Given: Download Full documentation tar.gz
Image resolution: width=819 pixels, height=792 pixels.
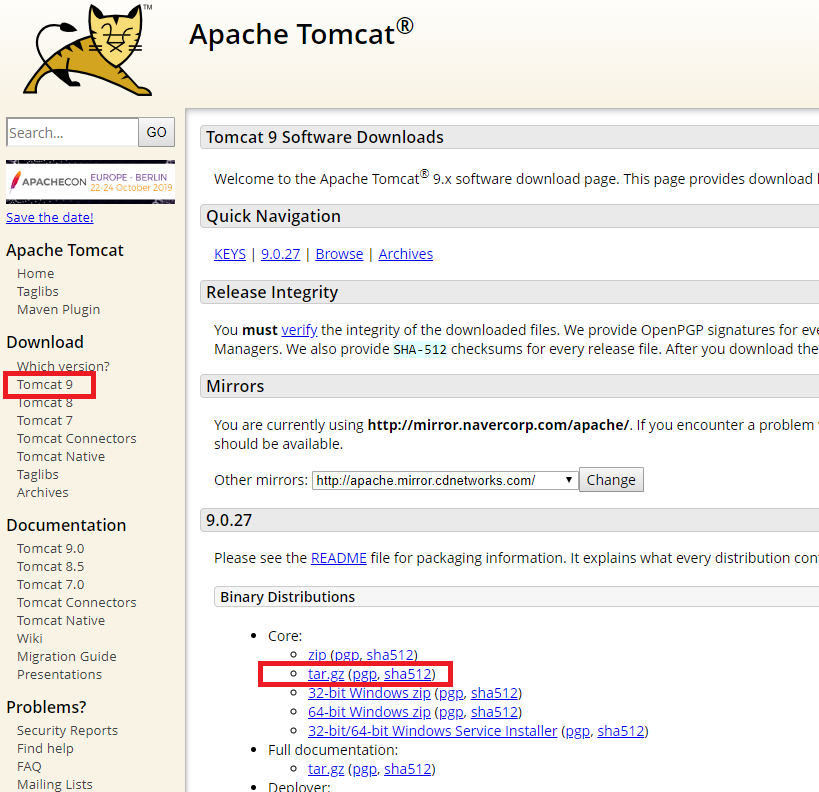Looking at the screenshot, I should (x=326, y=769).
